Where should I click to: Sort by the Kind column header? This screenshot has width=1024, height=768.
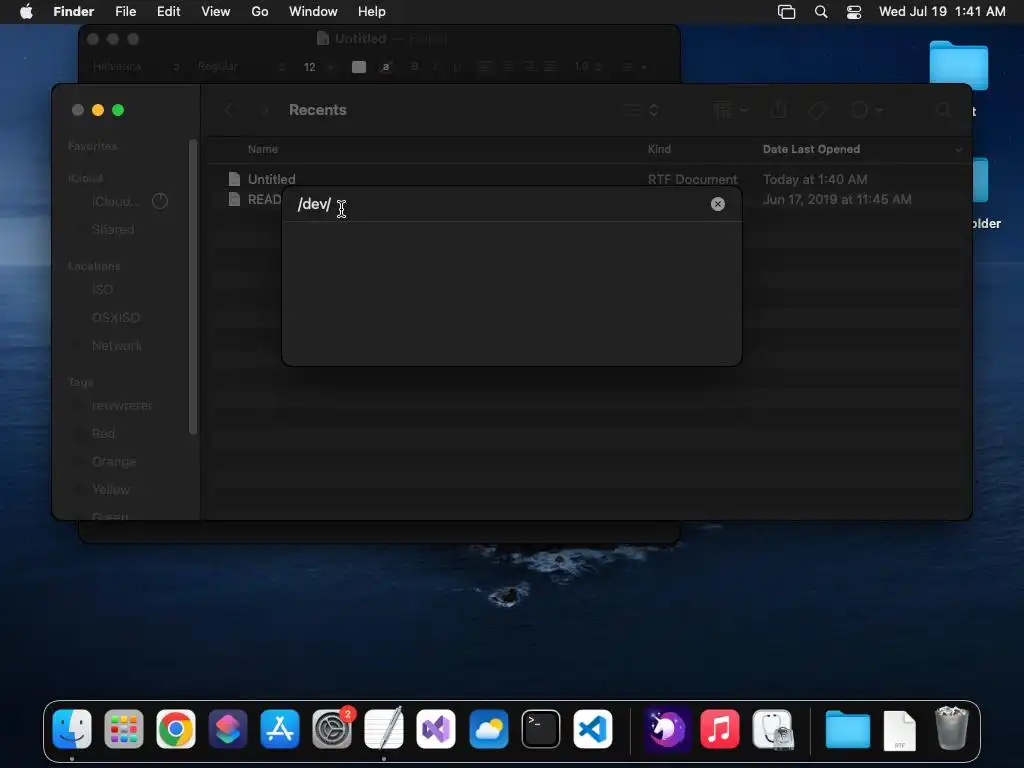[x=659, y=149]
